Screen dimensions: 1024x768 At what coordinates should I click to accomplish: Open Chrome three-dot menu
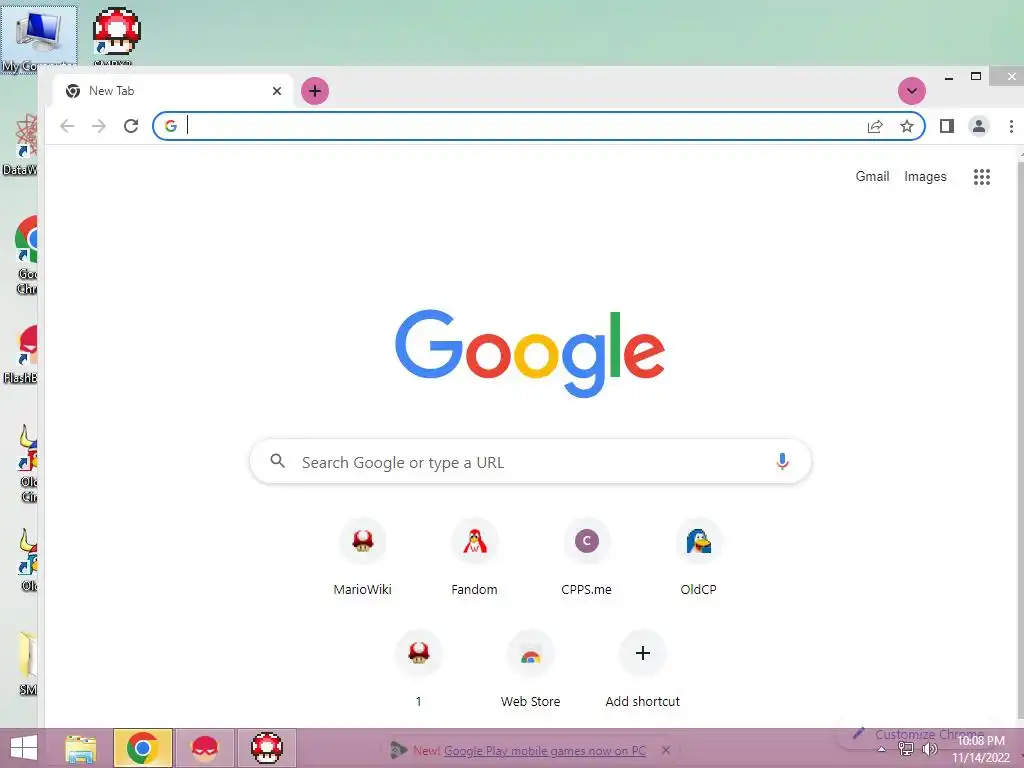[1011, 126]
